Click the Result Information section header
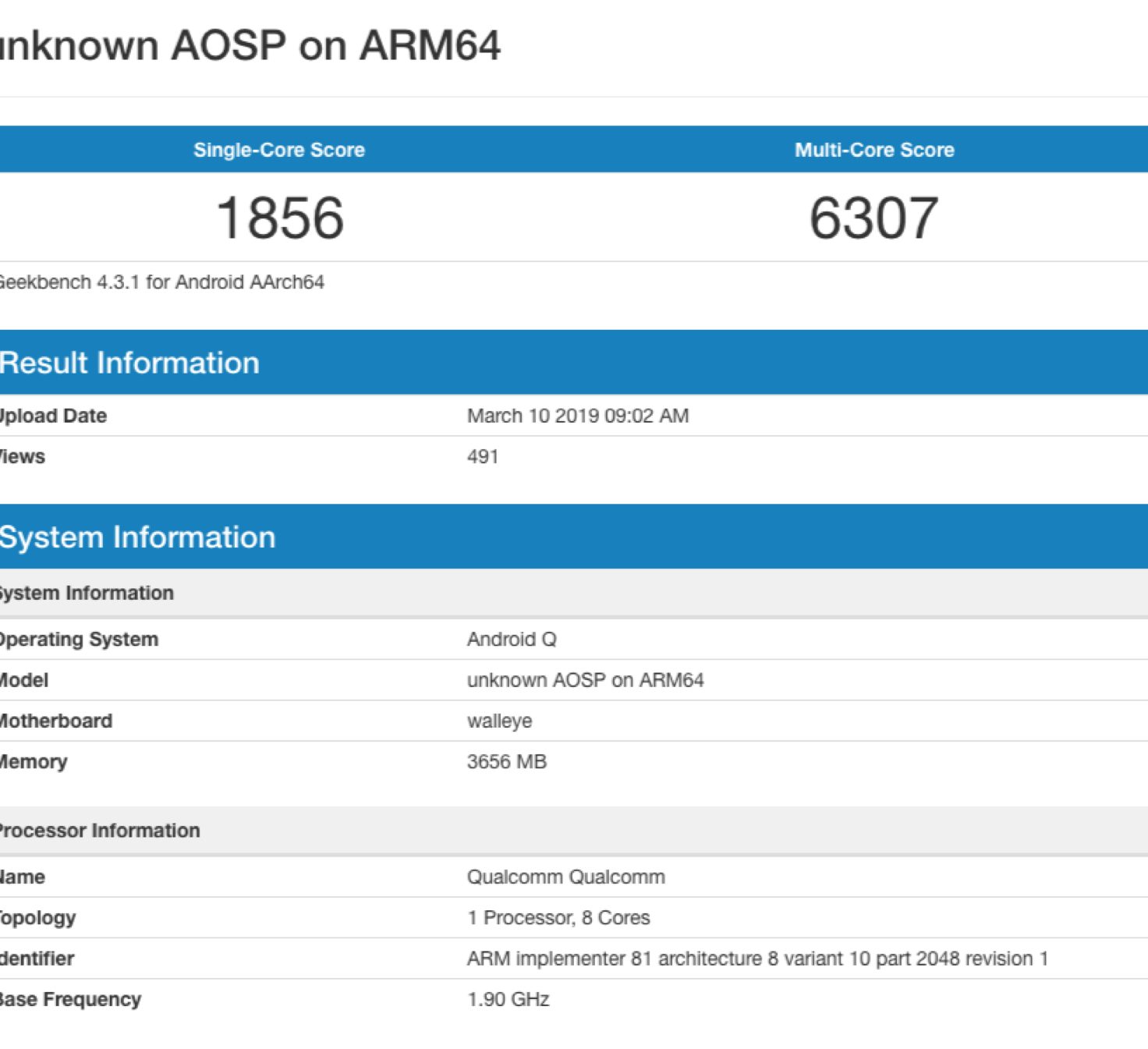 [129, 363]
